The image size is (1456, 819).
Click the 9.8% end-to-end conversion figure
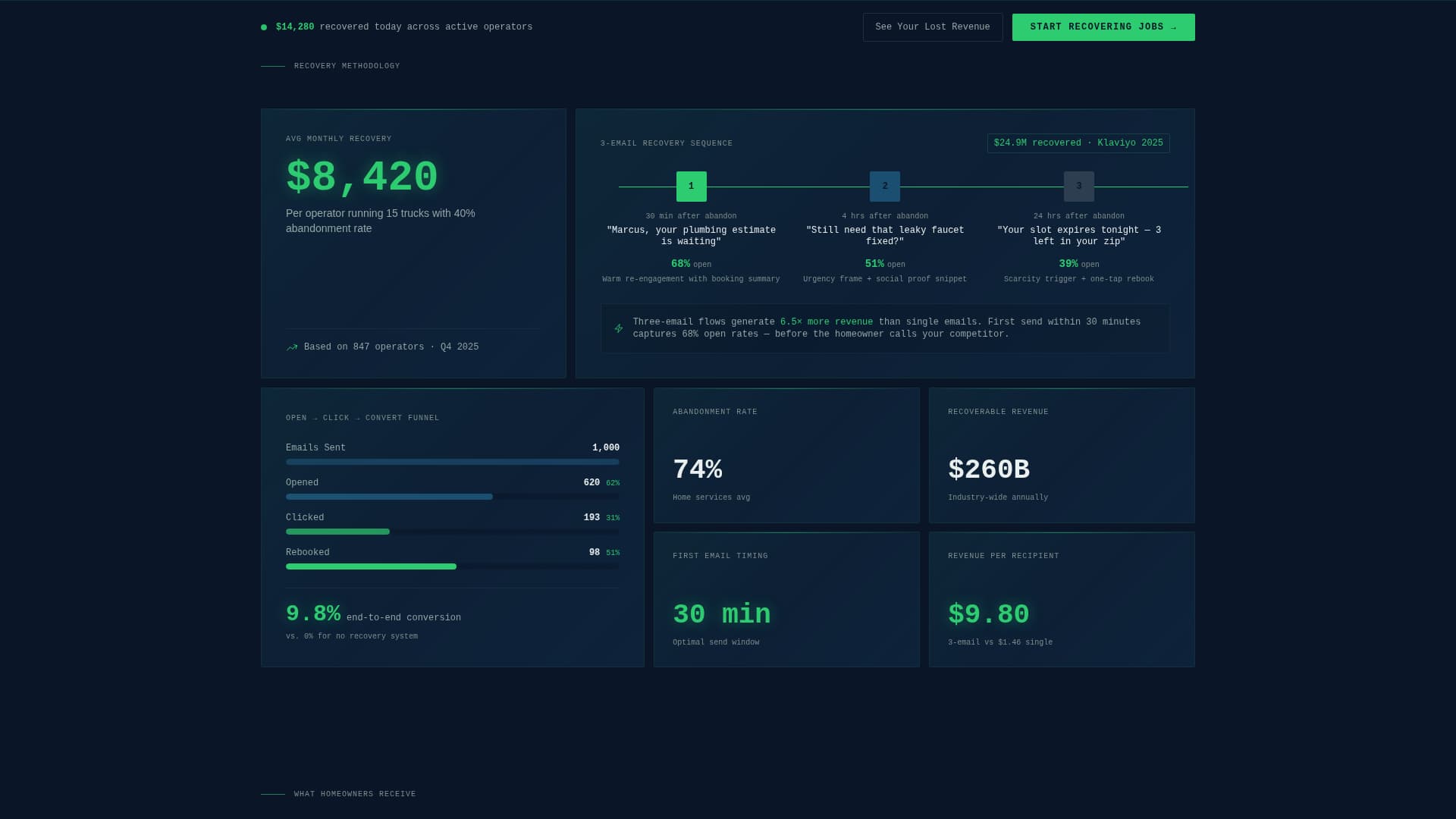coord(313,613)
